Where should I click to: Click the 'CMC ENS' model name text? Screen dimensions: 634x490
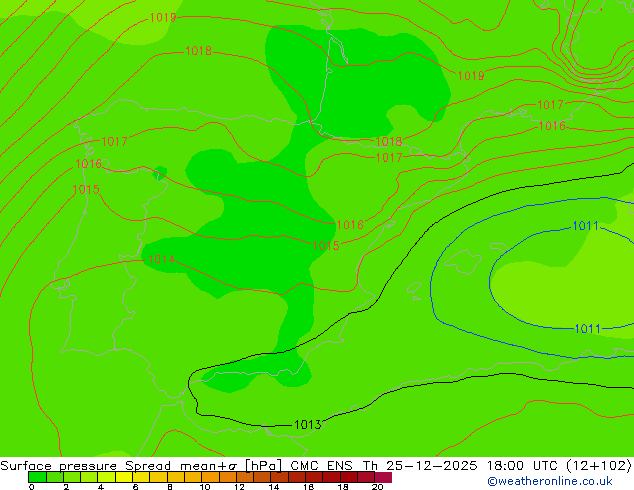point(321,466)
